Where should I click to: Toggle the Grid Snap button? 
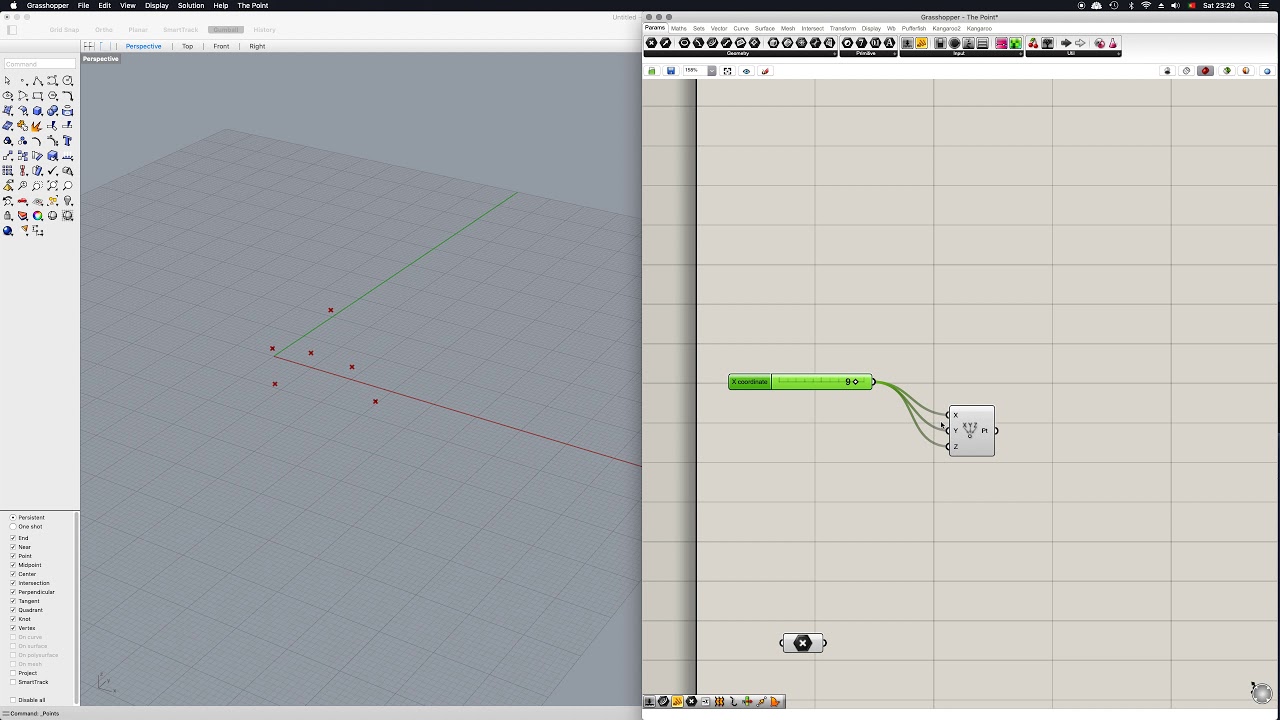pyautogui.click(x=64, y=30)
